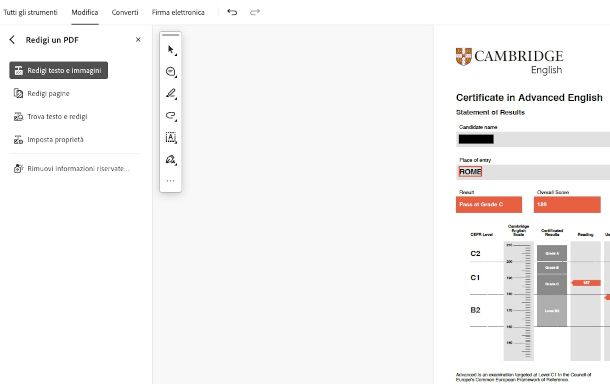Select the comment bubble tool
610x384 pixels.
[x=171, y=72]
